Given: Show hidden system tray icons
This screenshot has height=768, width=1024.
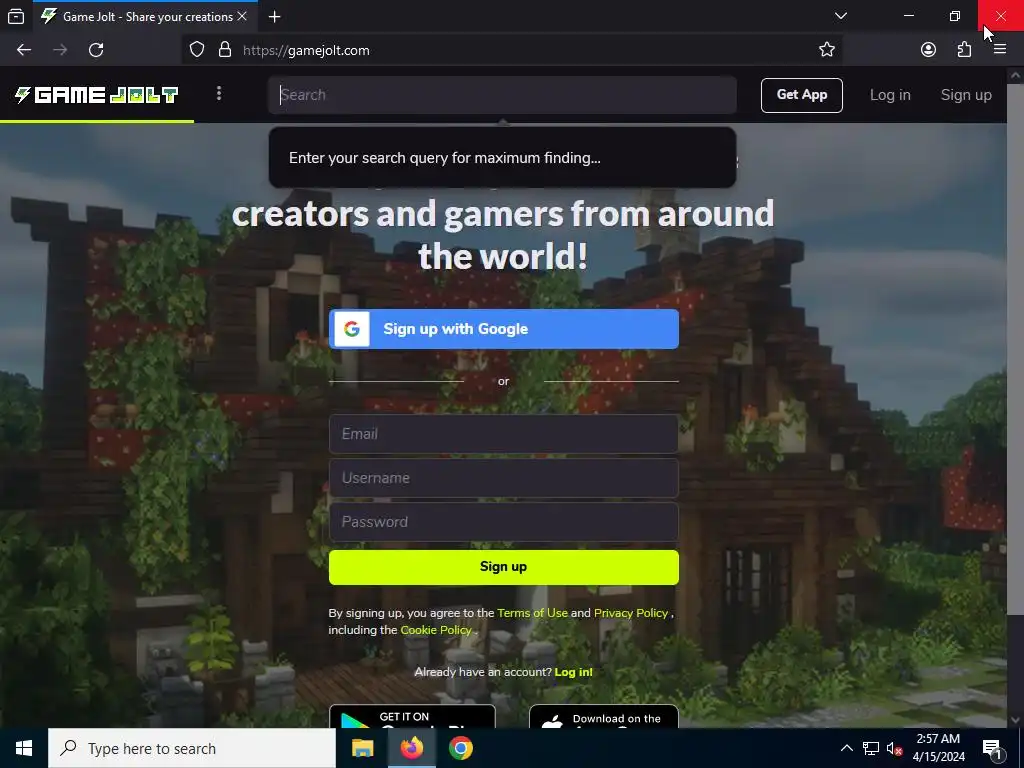Looking at the screenshot, I should click(x=846, y=748).
